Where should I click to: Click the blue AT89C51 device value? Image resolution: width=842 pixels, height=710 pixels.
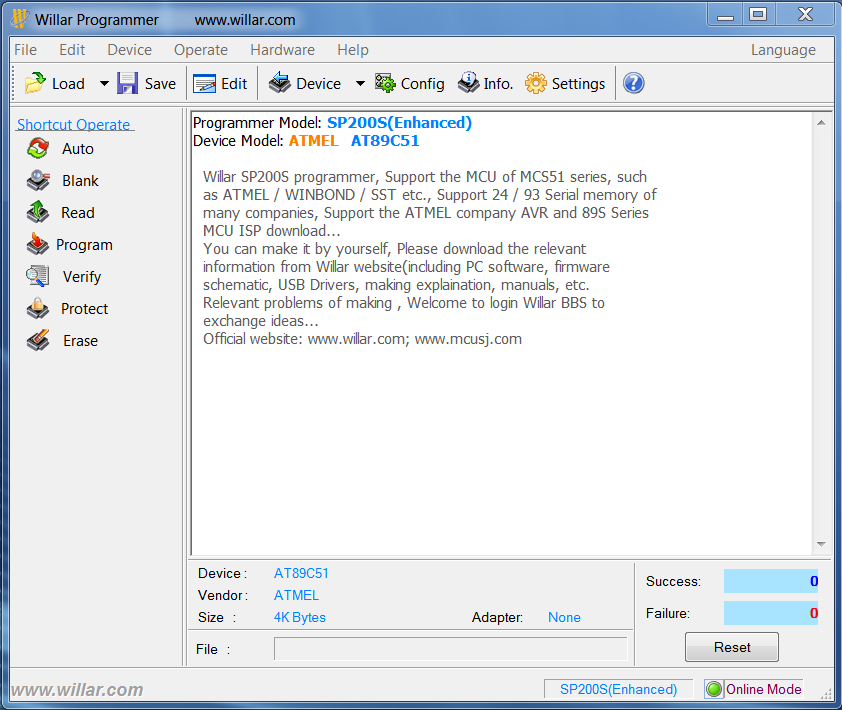pyautogui.click(x=301, y=574)
